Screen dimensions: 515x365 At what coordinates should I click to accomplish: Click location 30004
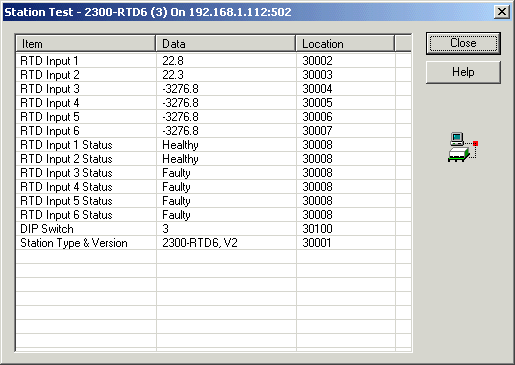point(317,89)
